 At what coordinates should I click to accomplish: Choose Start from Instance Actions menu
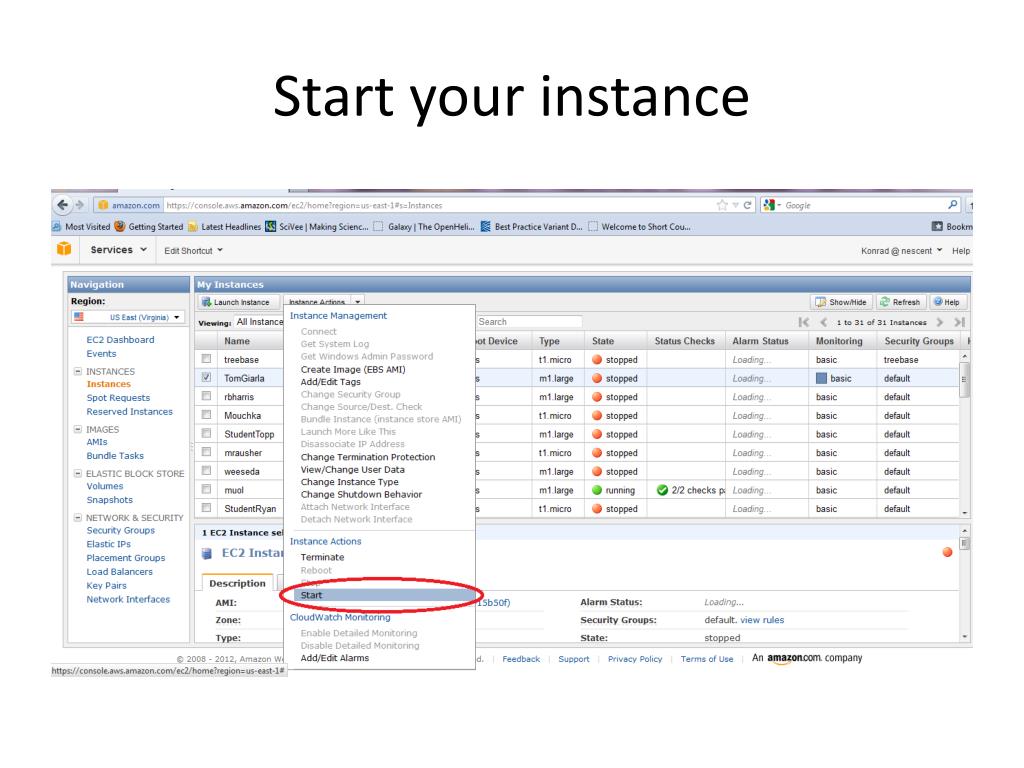point(385,595)
